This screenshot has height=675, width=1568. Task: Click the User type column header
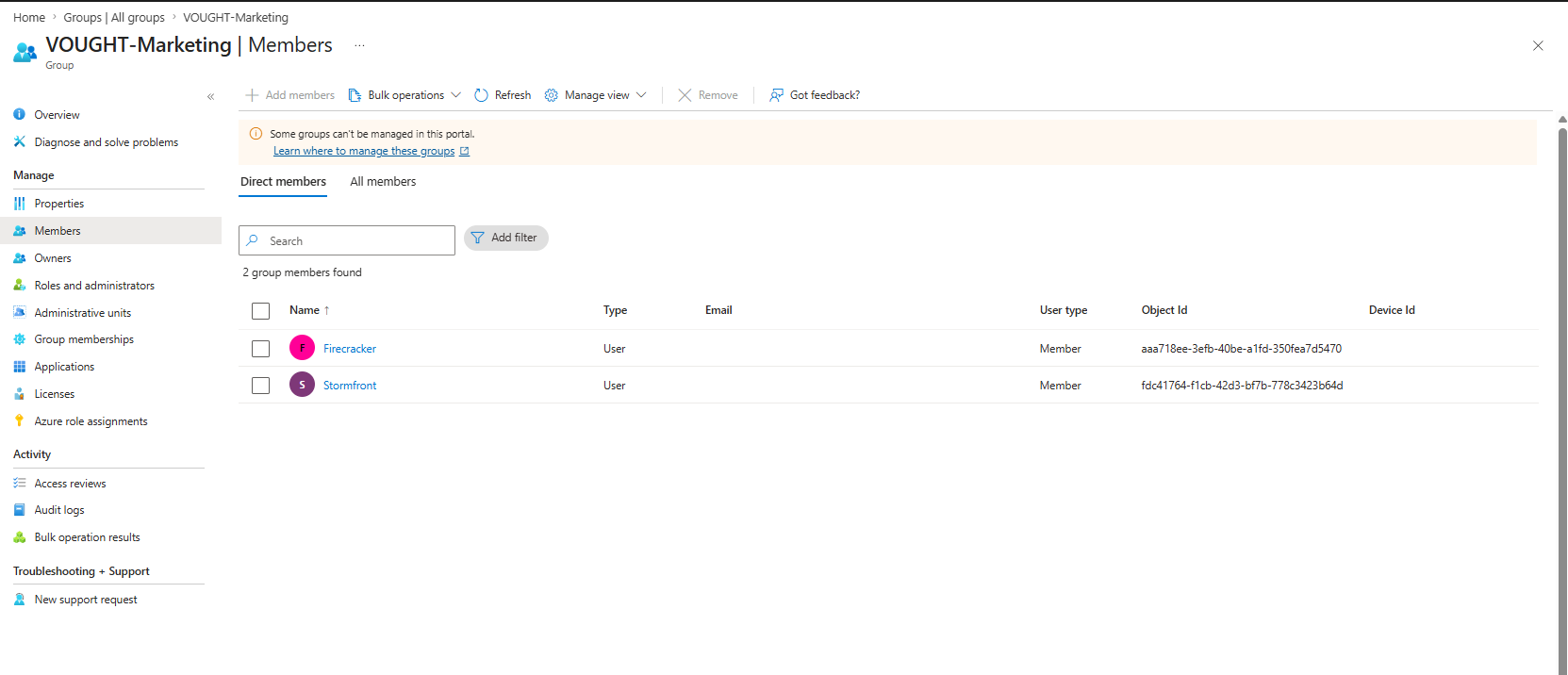click(1064, 310)
